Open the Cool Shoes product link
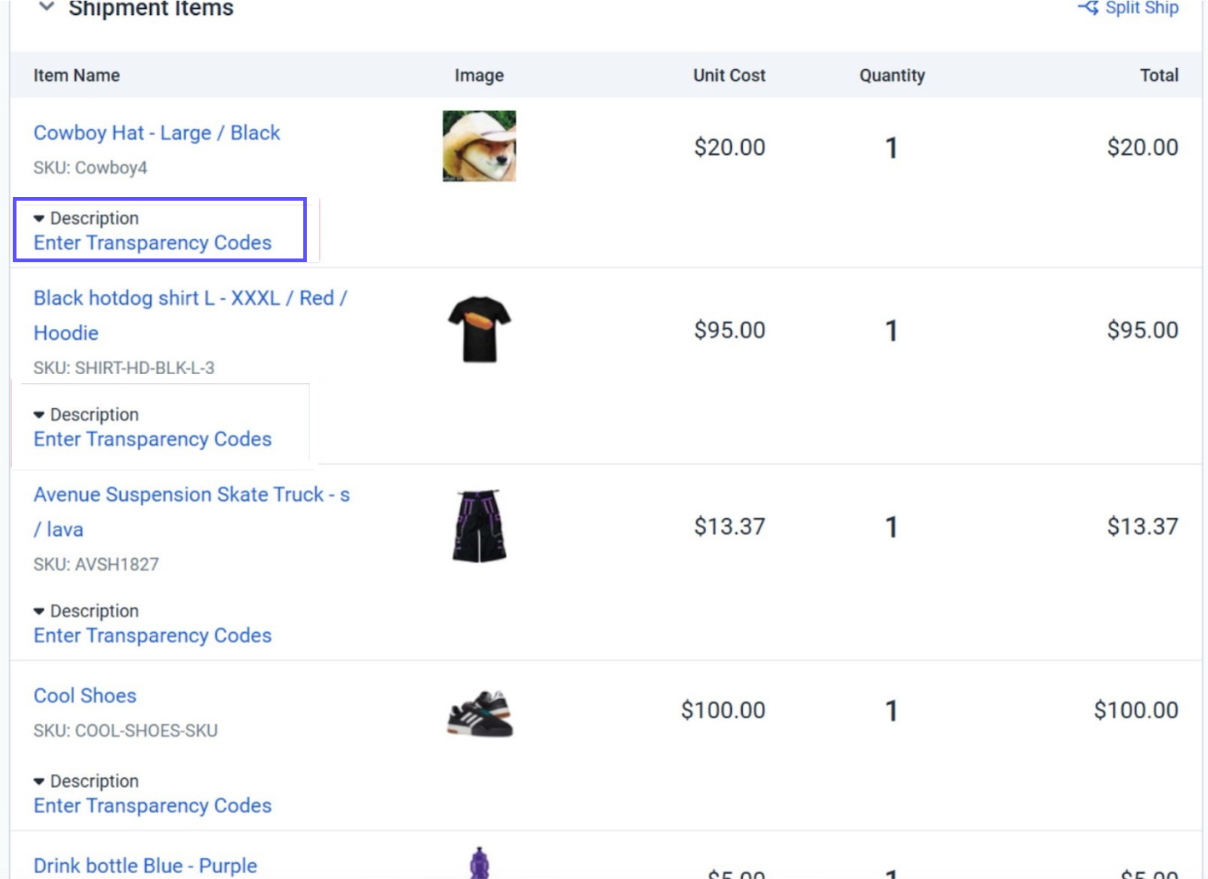The height and width of the screenshot is (879, 1208). point(84,695)
